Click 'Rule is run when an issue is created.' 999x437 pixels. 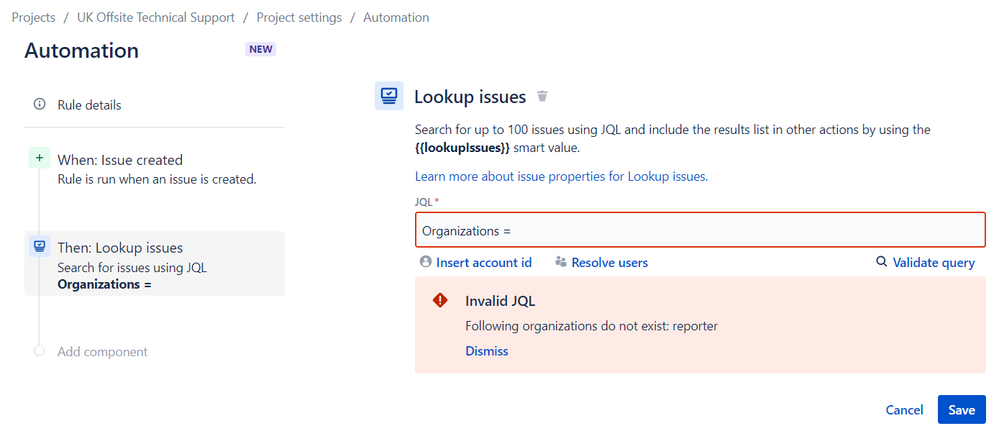(157, 180)
